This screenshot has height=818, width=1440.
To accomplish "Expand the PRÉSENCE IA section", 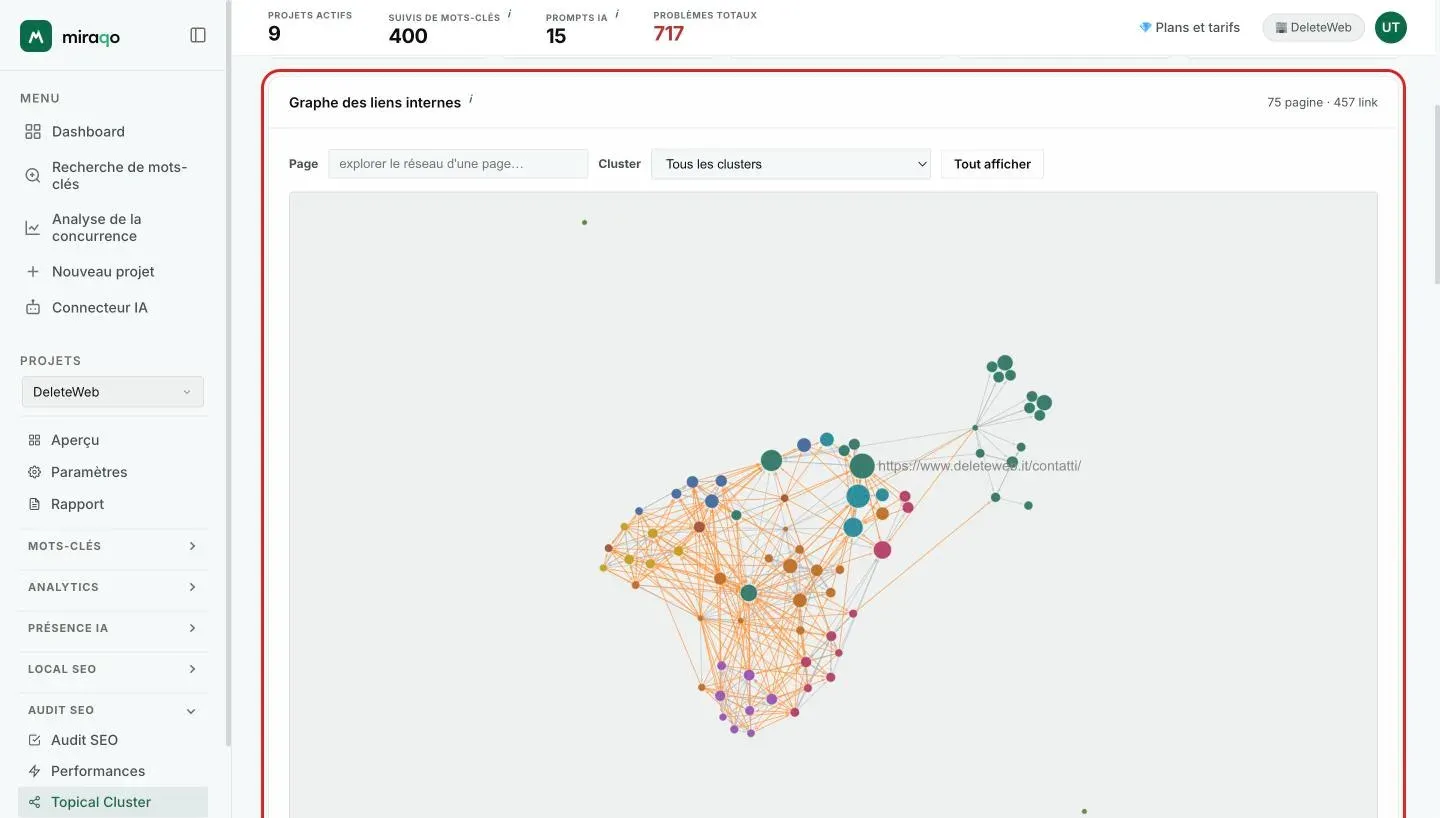I will 113,628.
